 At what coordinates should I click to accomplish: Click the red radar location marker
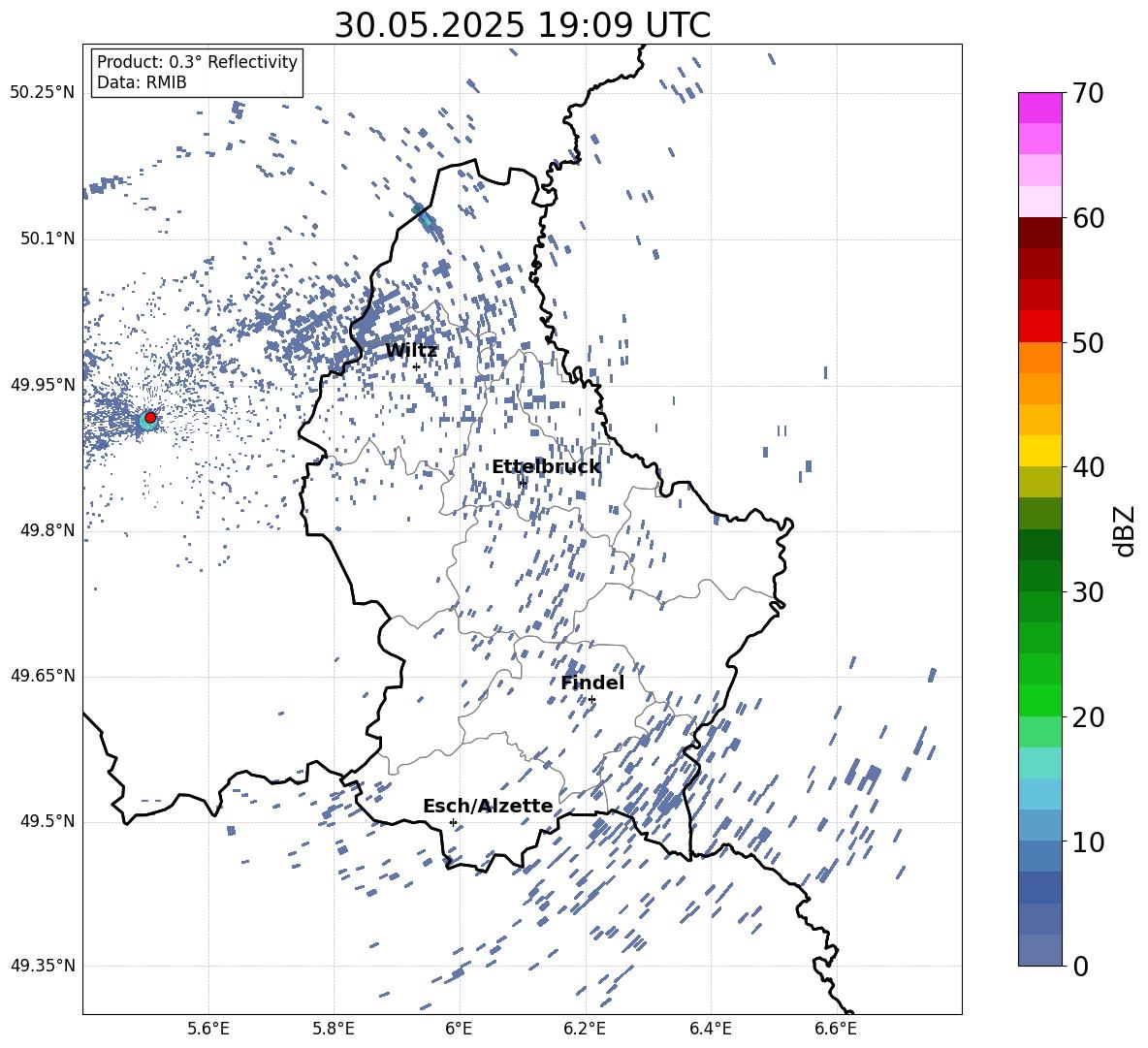(x=150, y=418)
